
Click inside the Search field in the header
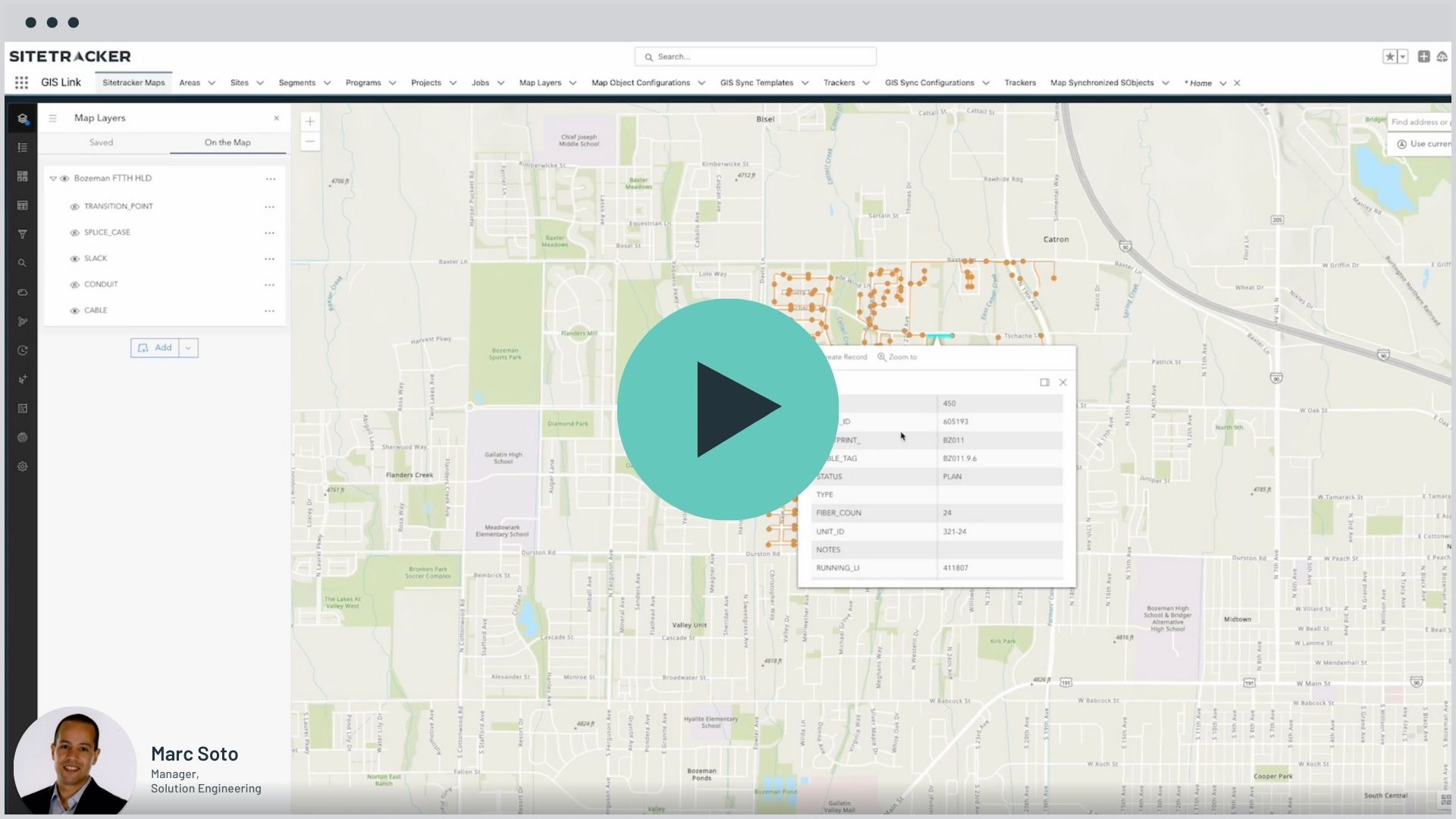click(755, 56)
